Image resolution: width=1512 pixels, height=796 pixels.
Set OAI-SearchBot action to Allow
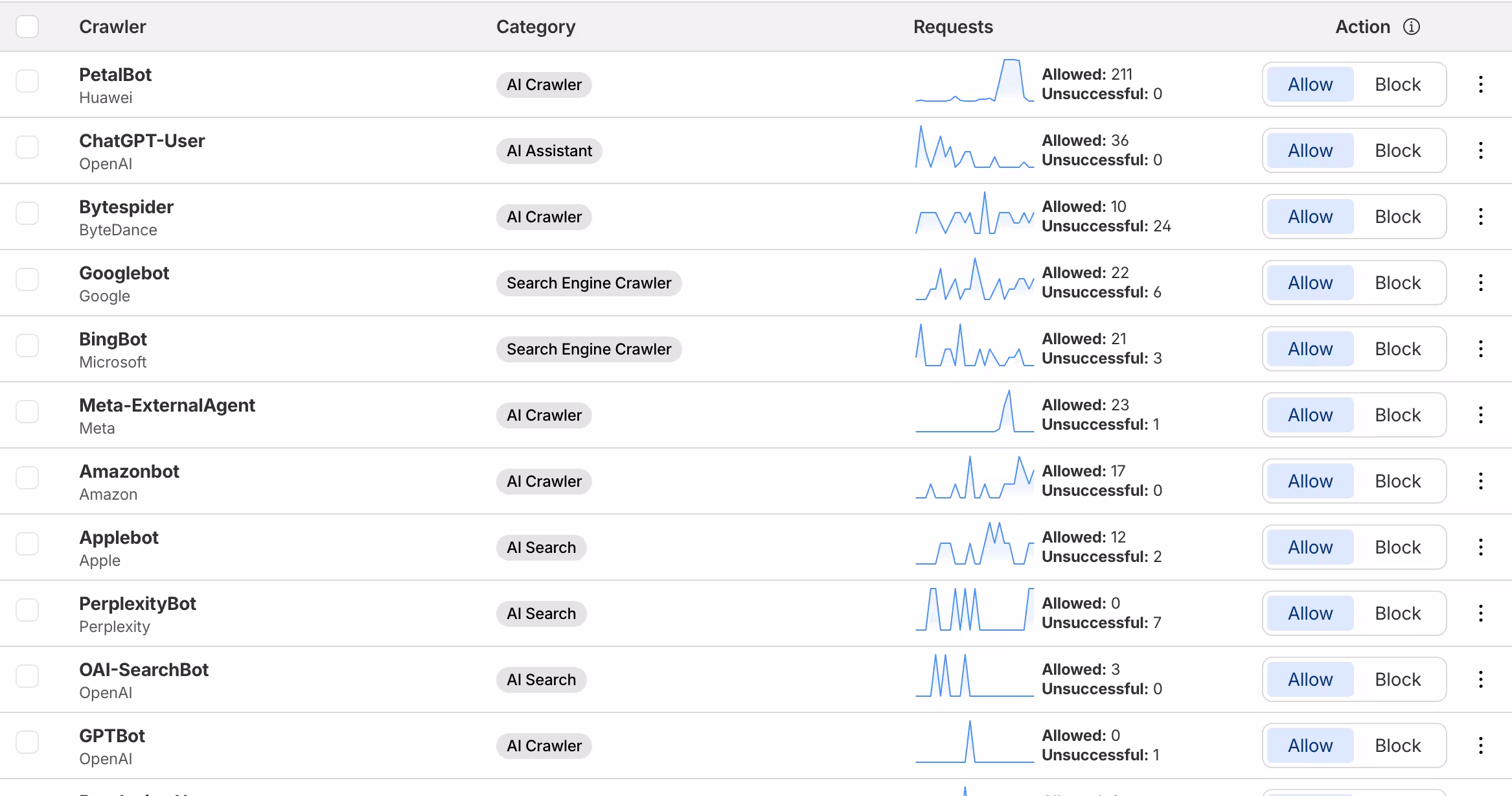pos(1310,679)
